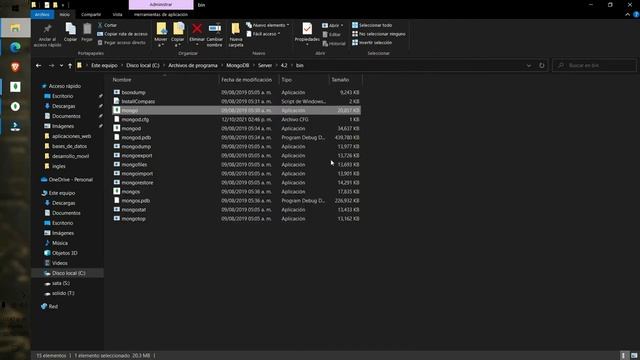The image size is (640, 360).
Task: Click Historial in the ribbon
Action: click(x=334, y=43)
